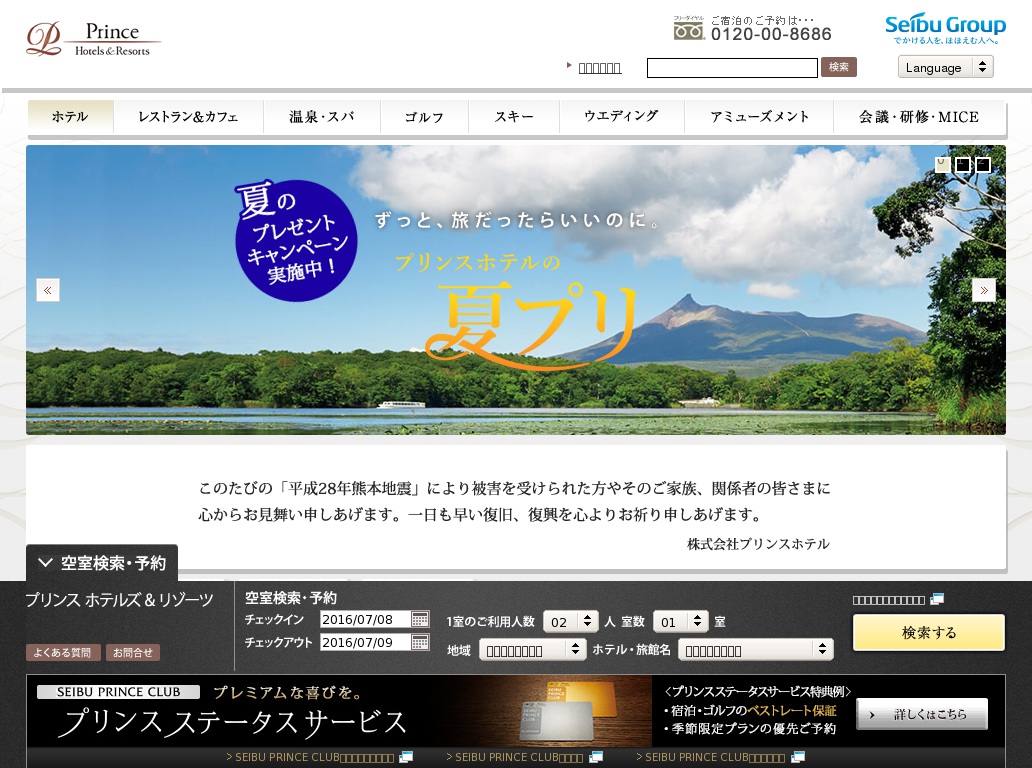
Task: Open the check-out calendar icon
Action: (420, 642)
